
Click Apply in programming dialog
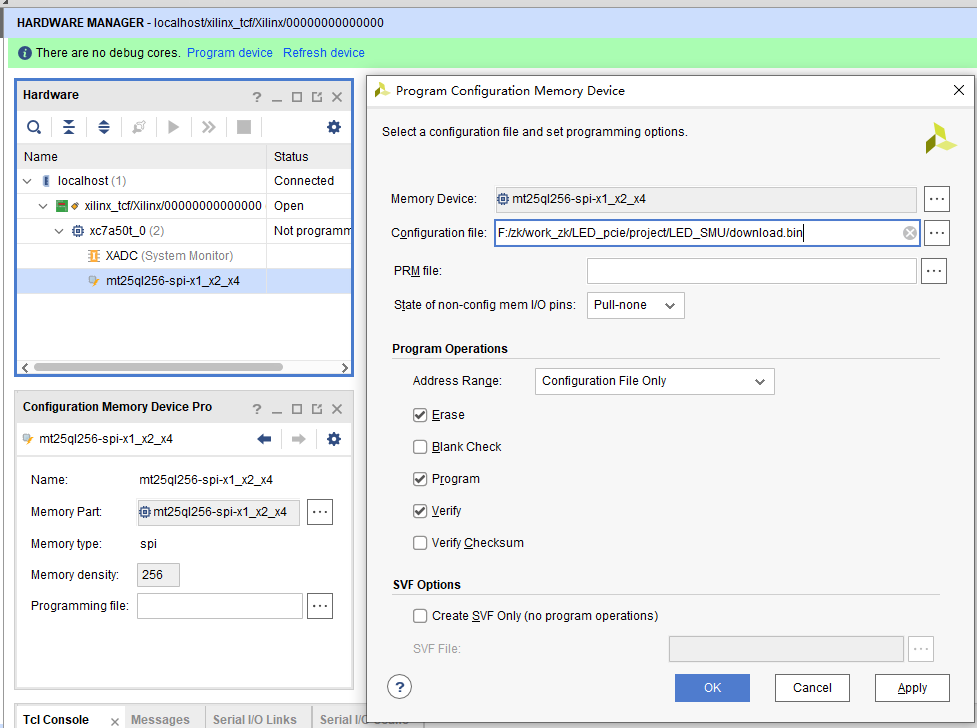tap(912, 687)
